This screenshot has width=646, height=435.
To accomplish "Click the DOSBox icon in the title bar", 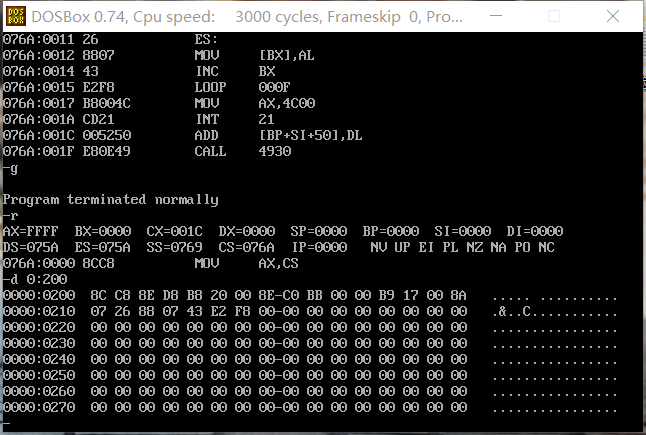I will 16,16.
